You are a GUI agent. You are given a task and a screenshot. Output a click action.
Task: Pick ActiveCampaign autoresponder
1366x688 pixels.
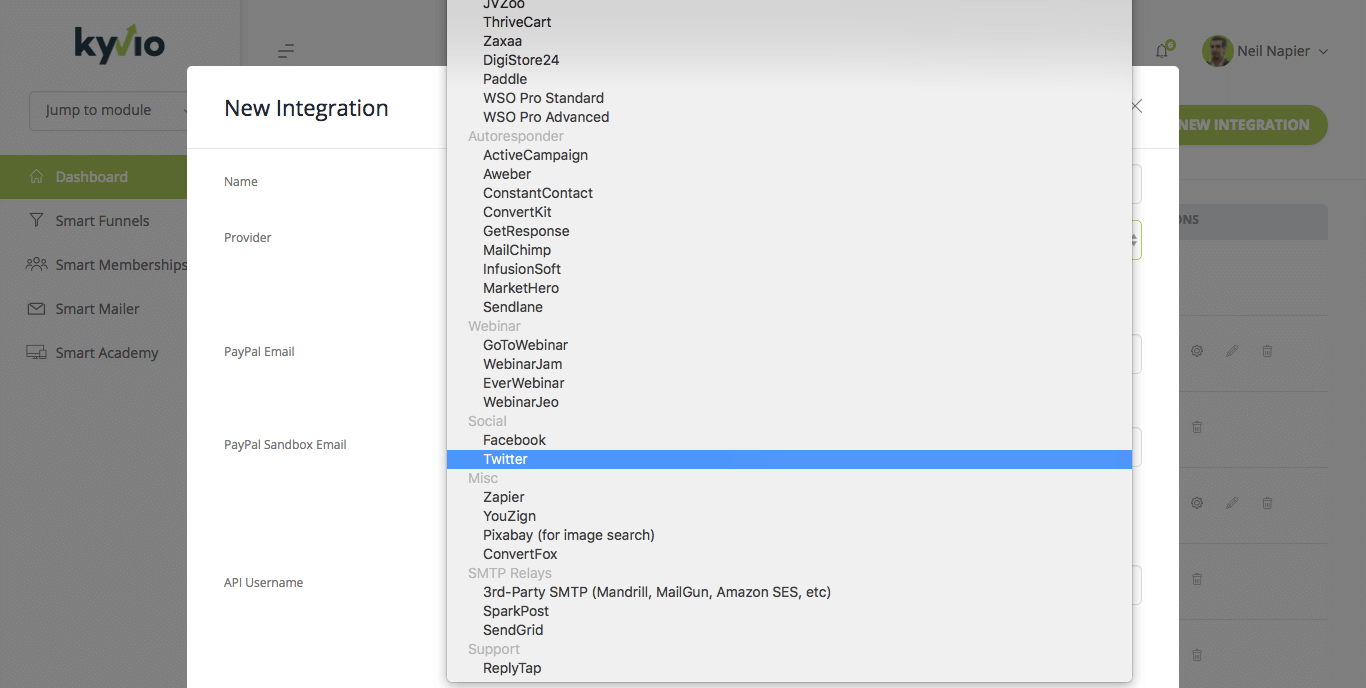(789, 155)
